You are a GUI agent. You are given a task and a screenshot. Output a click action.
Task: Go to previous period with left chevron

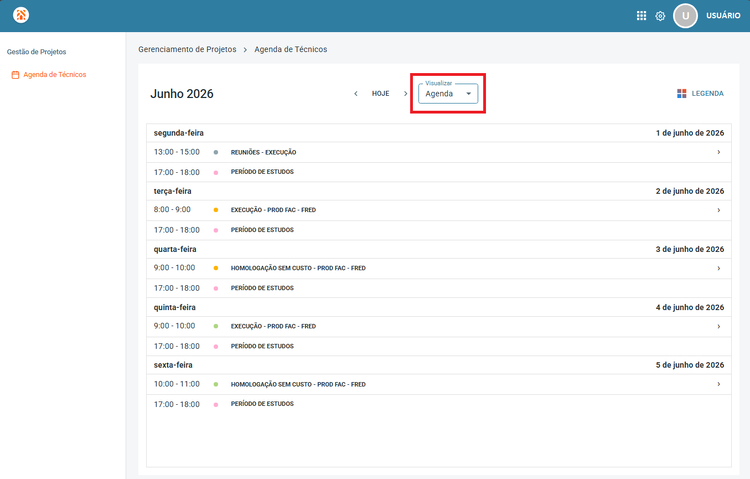[x=355, y=93]
